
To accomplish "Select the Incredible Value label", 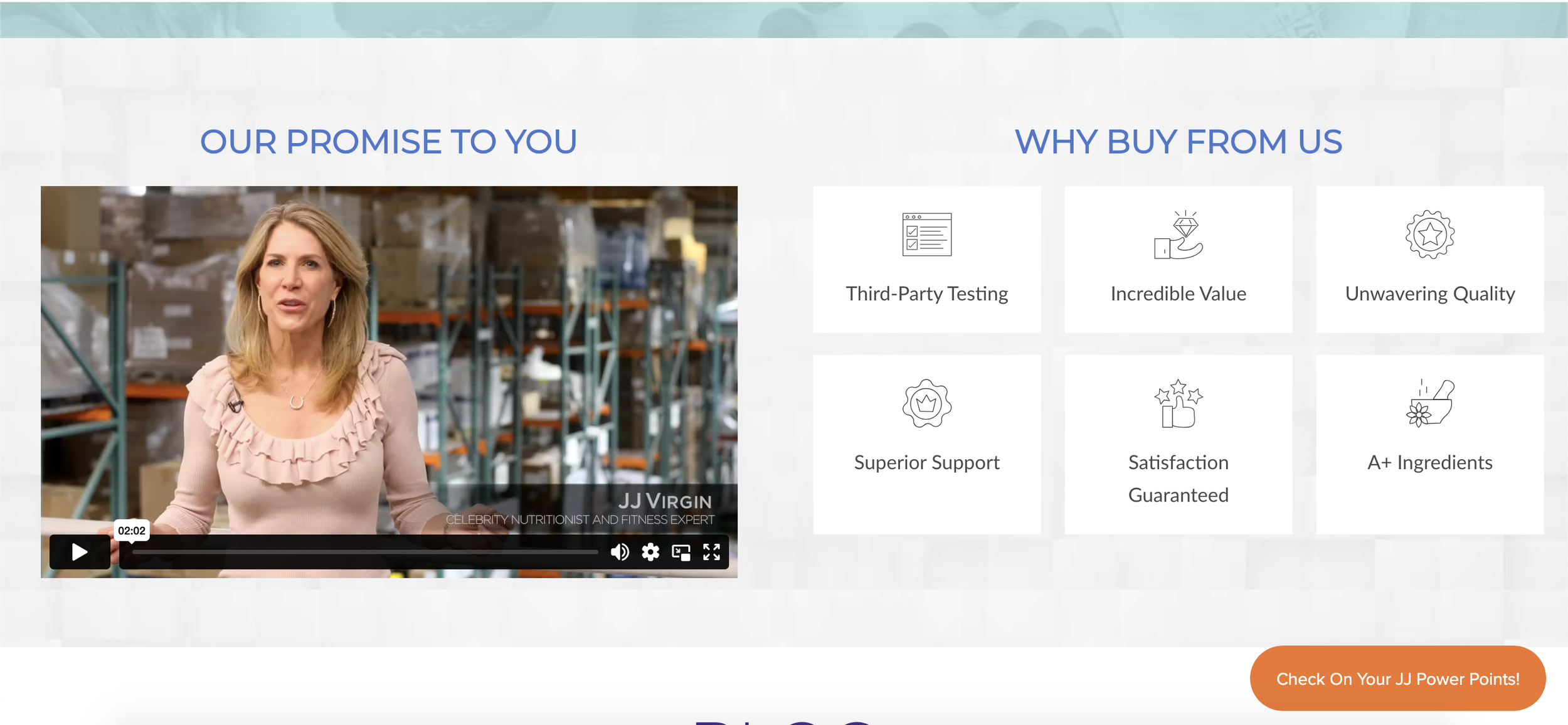I will 1179,294.
